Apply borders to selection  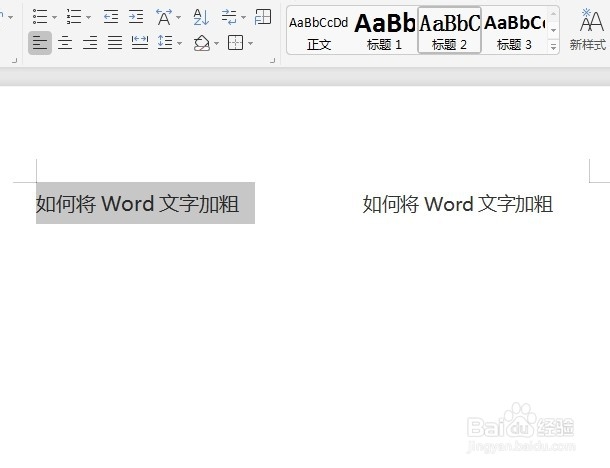(x=235, y=43)
